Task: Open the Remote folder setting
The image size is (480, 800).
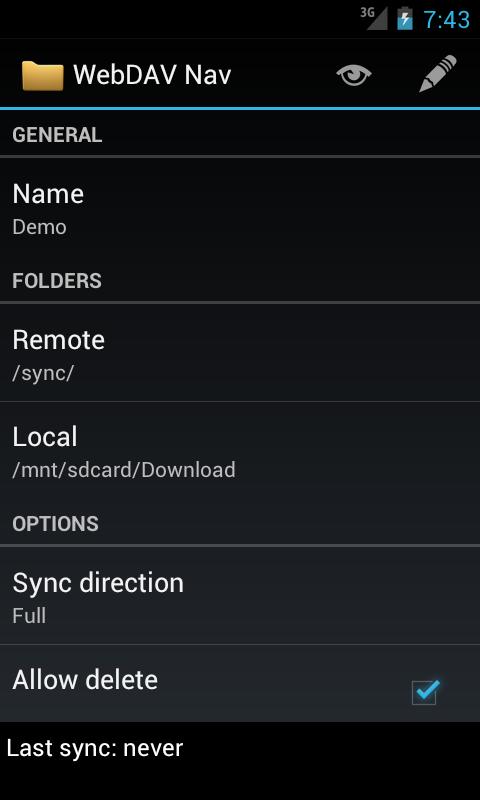Action: coord(240,353)
